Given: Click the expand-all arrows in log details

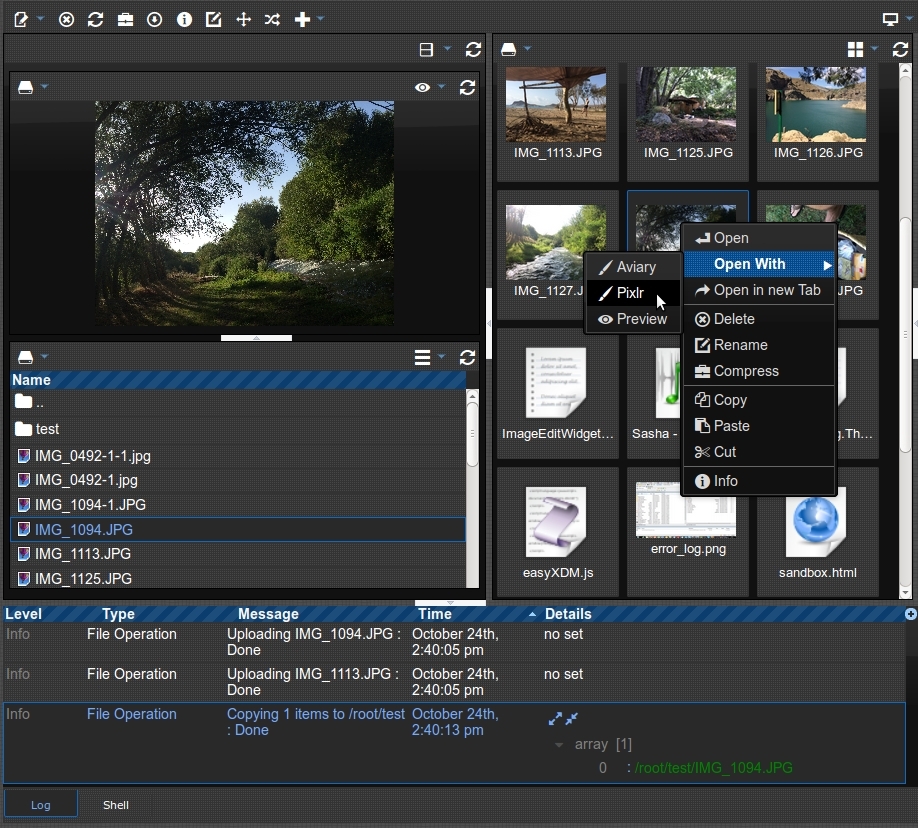Looking at the screenshot, I should pos(556,719).
